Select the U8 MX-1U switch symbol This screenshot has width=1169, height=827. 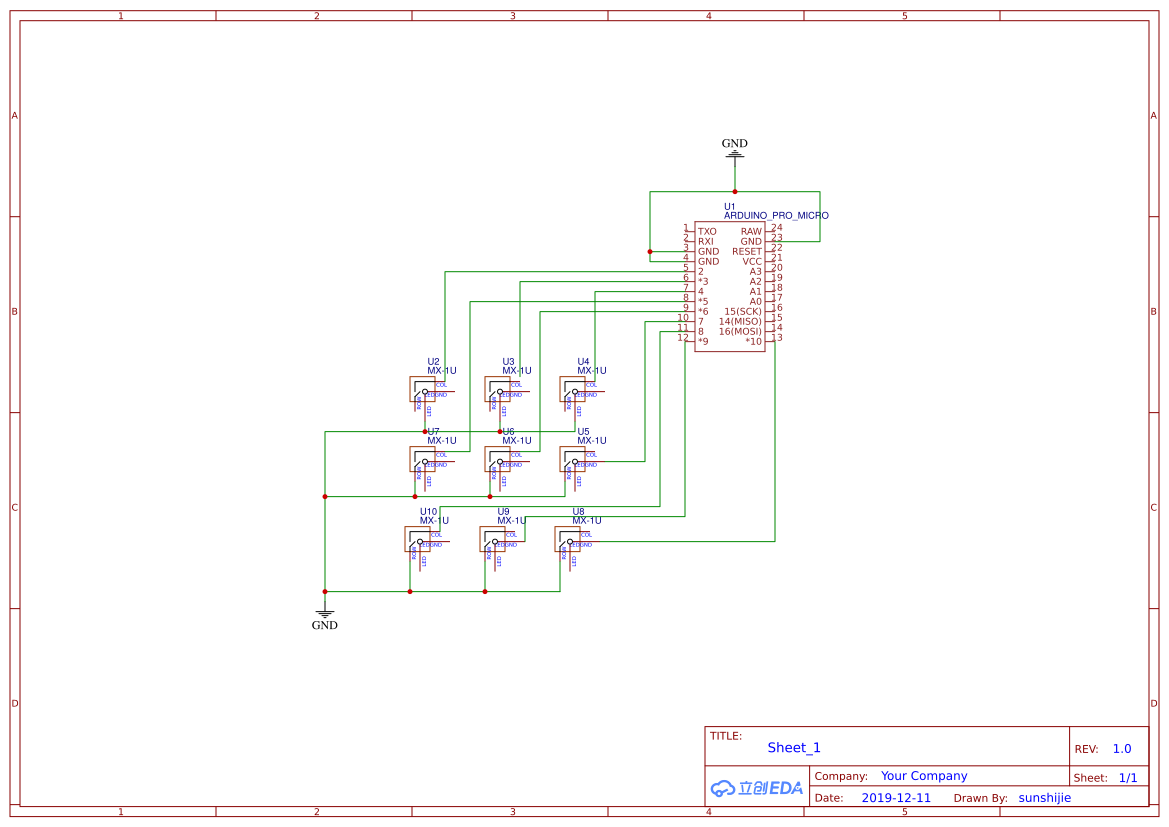pos(567,539)
